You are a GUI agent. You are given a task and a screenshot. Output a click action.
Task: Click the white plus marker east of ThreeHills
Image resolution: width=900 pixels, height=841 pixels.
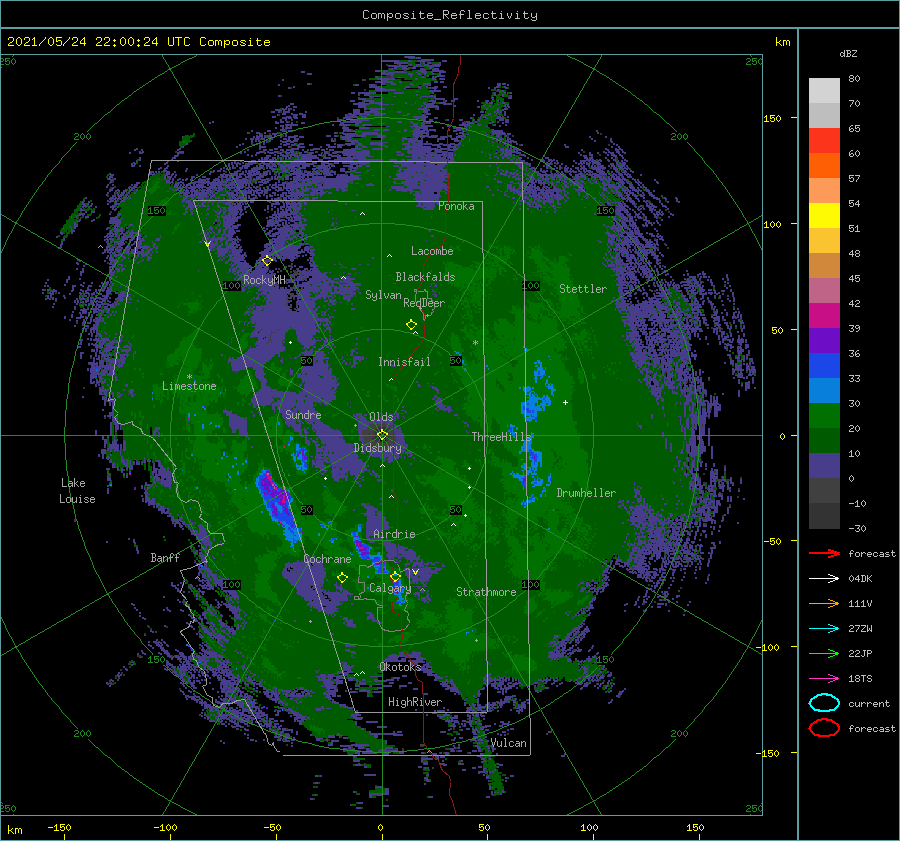(565, 402)
